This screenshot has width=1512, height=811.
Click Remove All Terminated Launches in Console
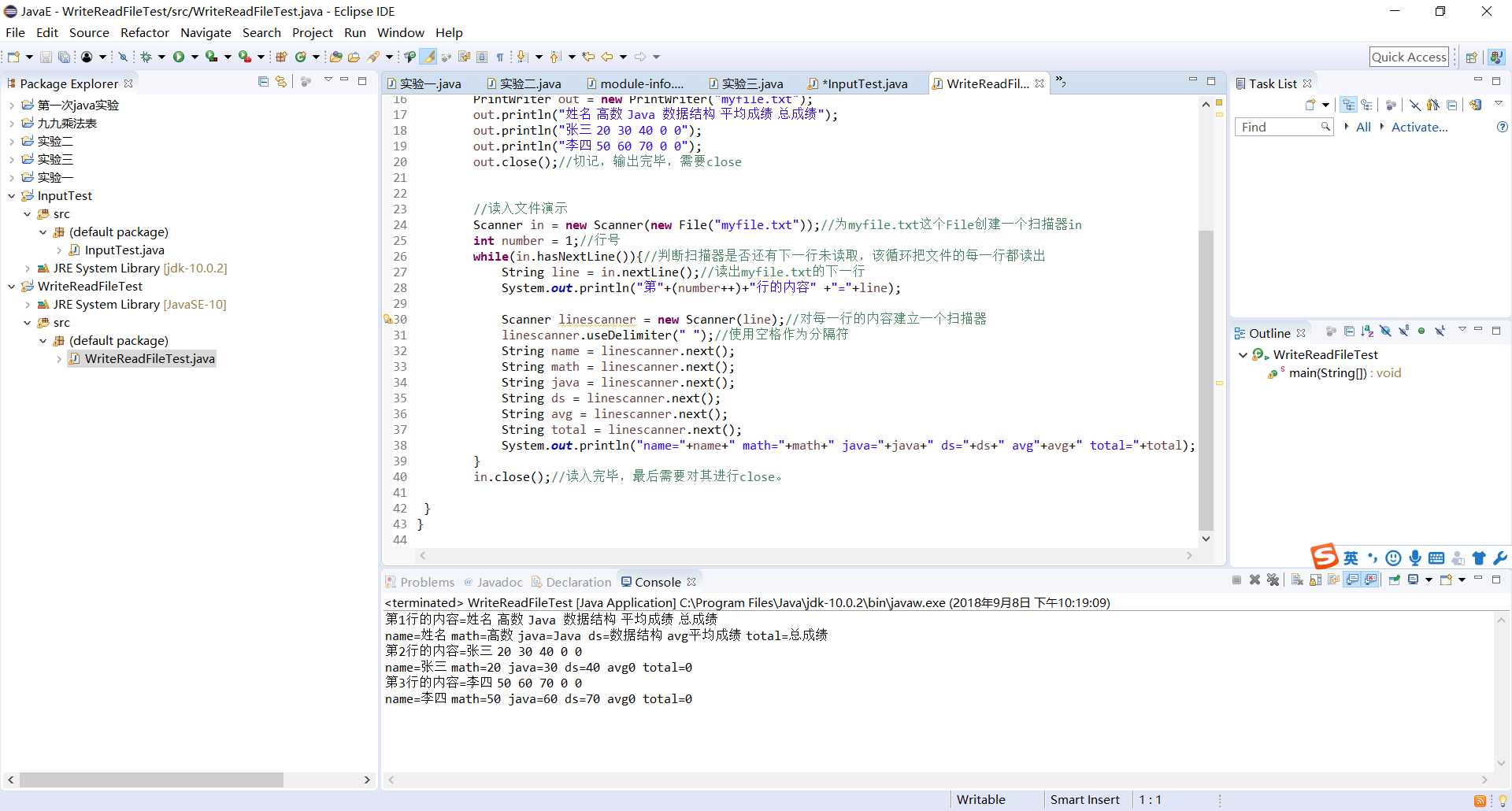[x=1273, y=580]
